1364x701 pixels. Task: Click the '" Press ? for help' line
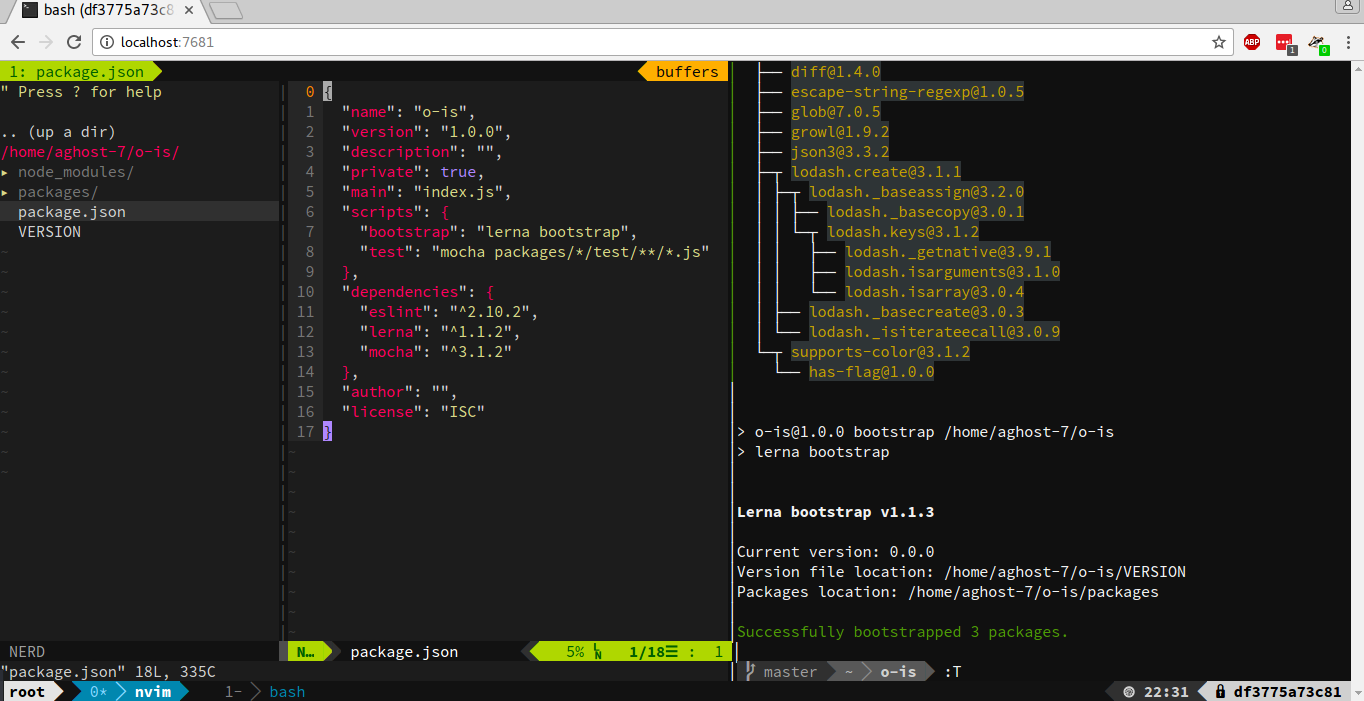click(81, 92)
